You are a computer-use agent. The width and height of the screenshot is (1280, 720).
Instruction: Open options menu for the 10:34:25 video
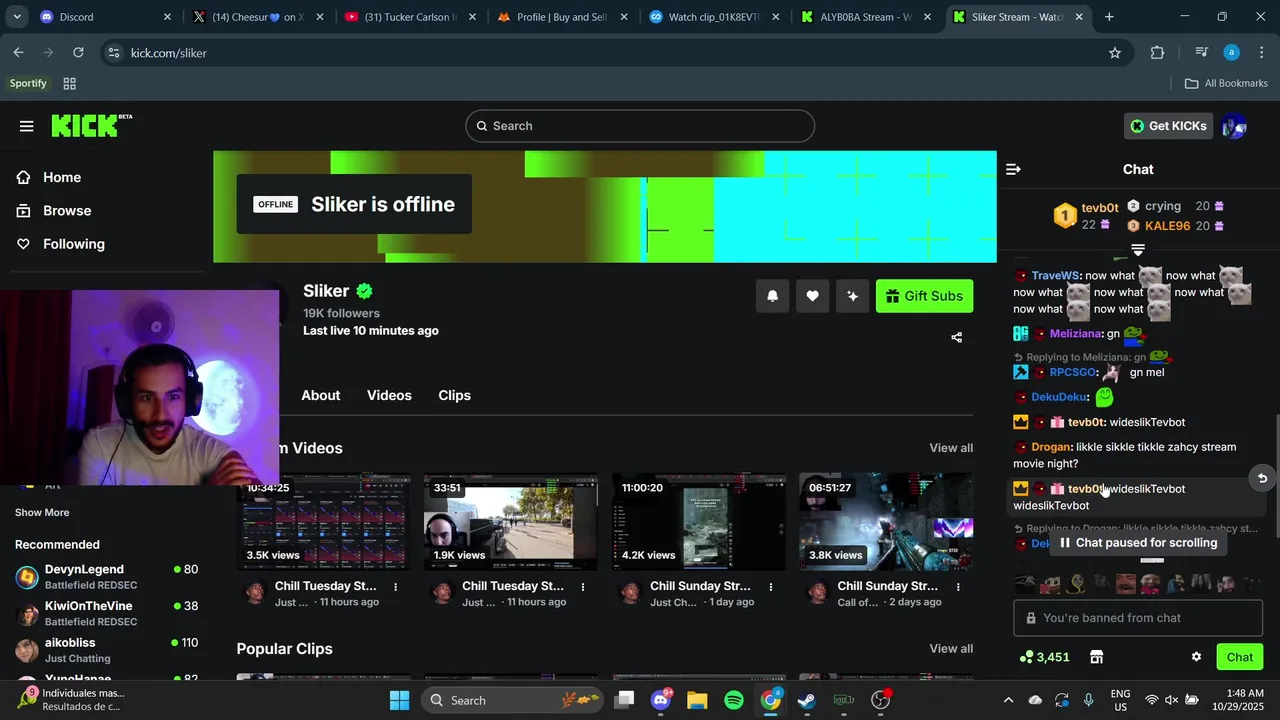[396, 587]
